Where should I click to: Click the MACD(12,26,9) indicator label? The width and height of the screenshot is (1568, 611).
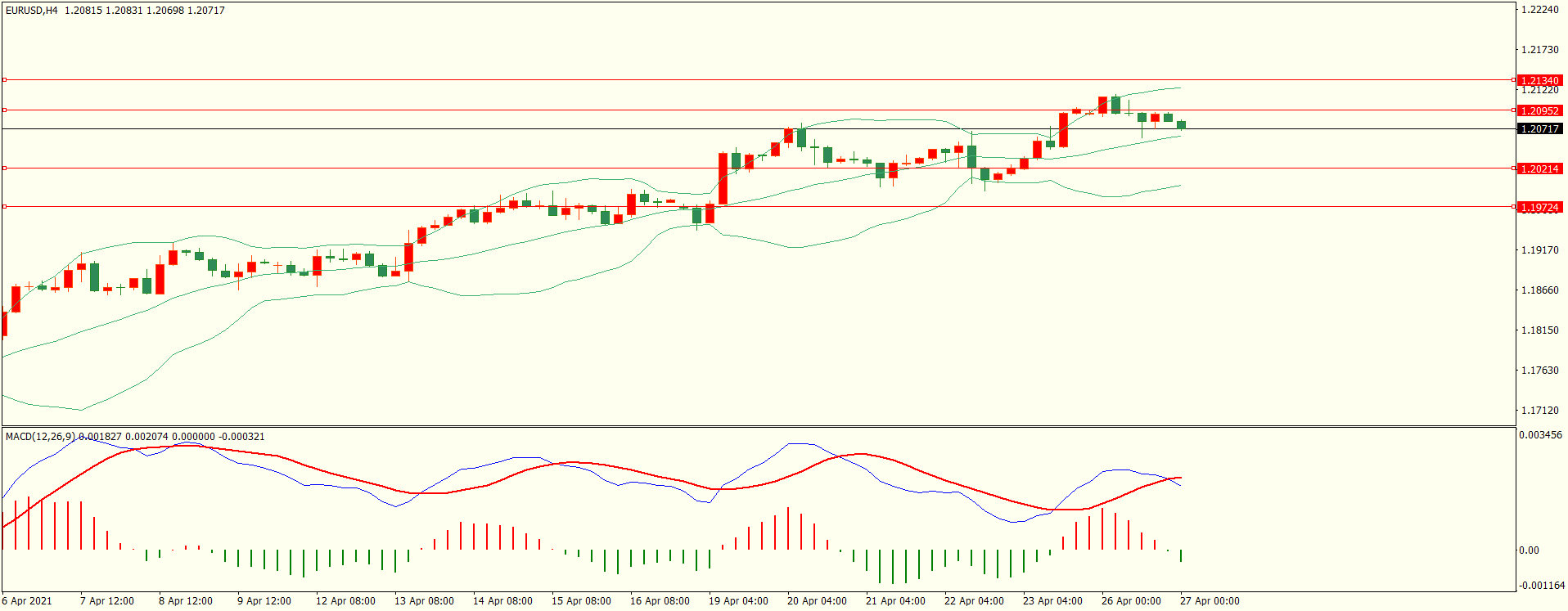pos(40,437)
